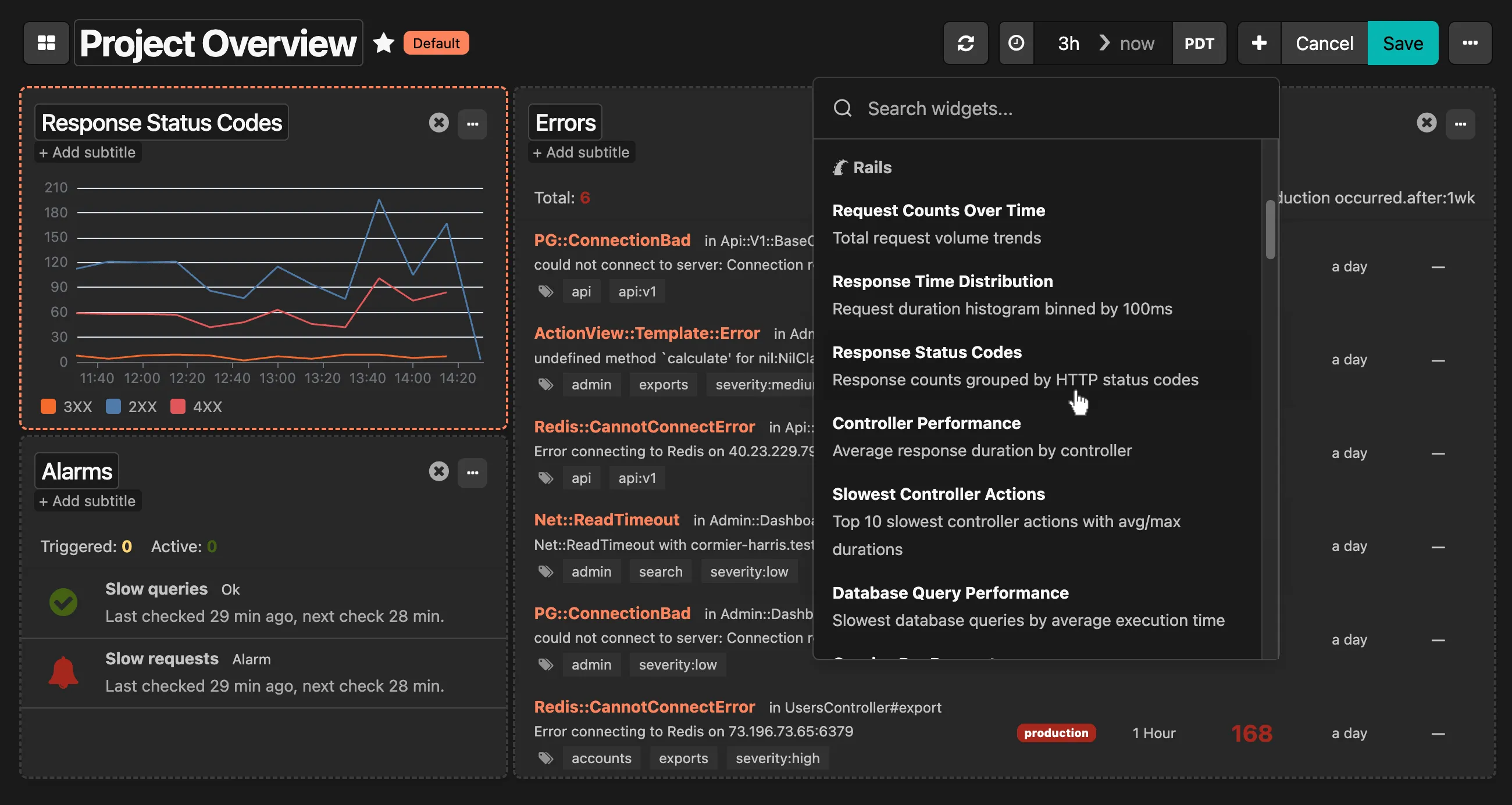Toggle the favorite star next to Project Overview
Viewport: 1512px width, 805px height.
point(384,42)
